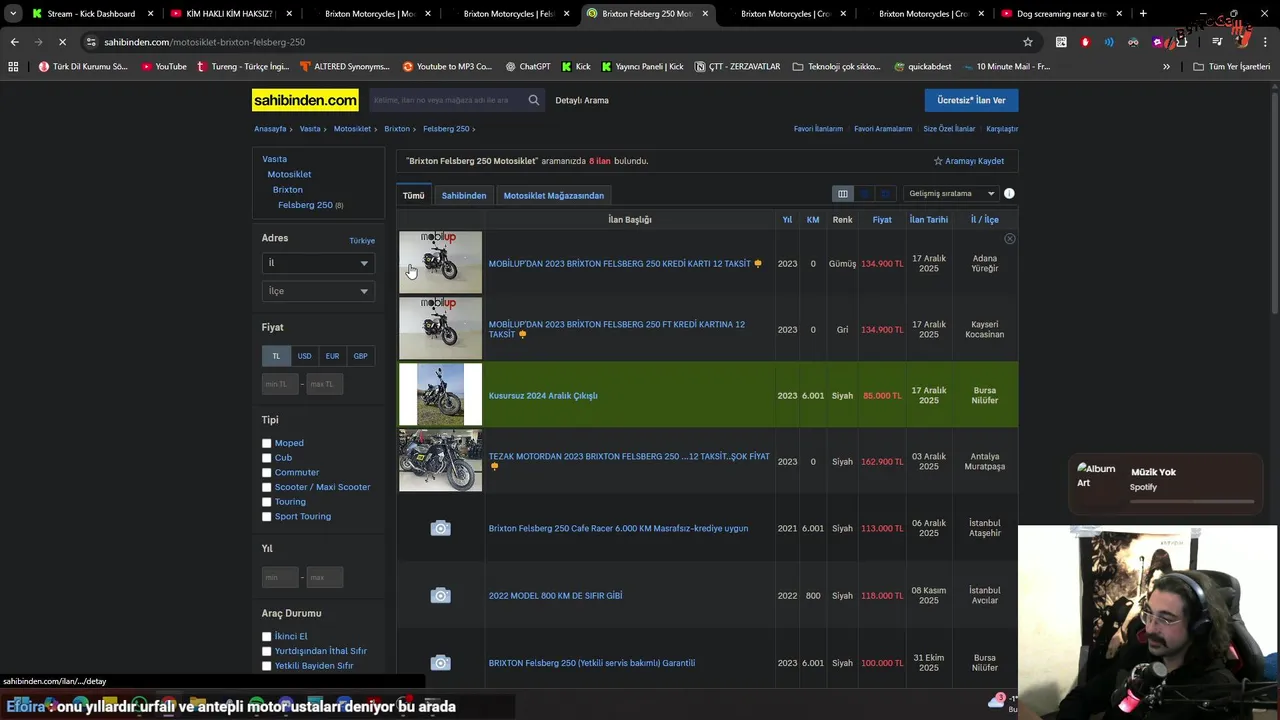Image resolution: width=1280 pixels, height=720 pixels.
Task: Select GBP currency option
Action: click(360, 356)
